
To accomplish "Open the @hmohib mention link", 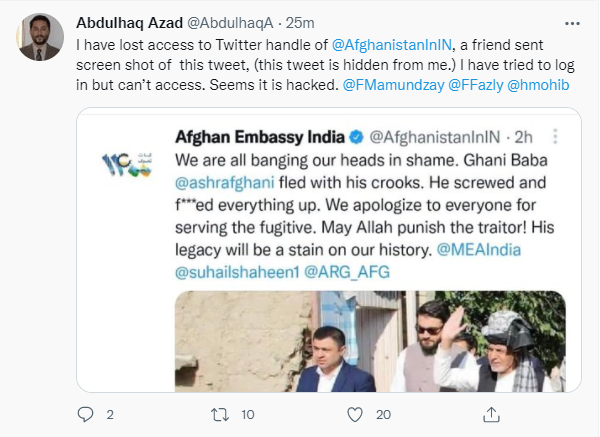I will [x=540, y=84].
